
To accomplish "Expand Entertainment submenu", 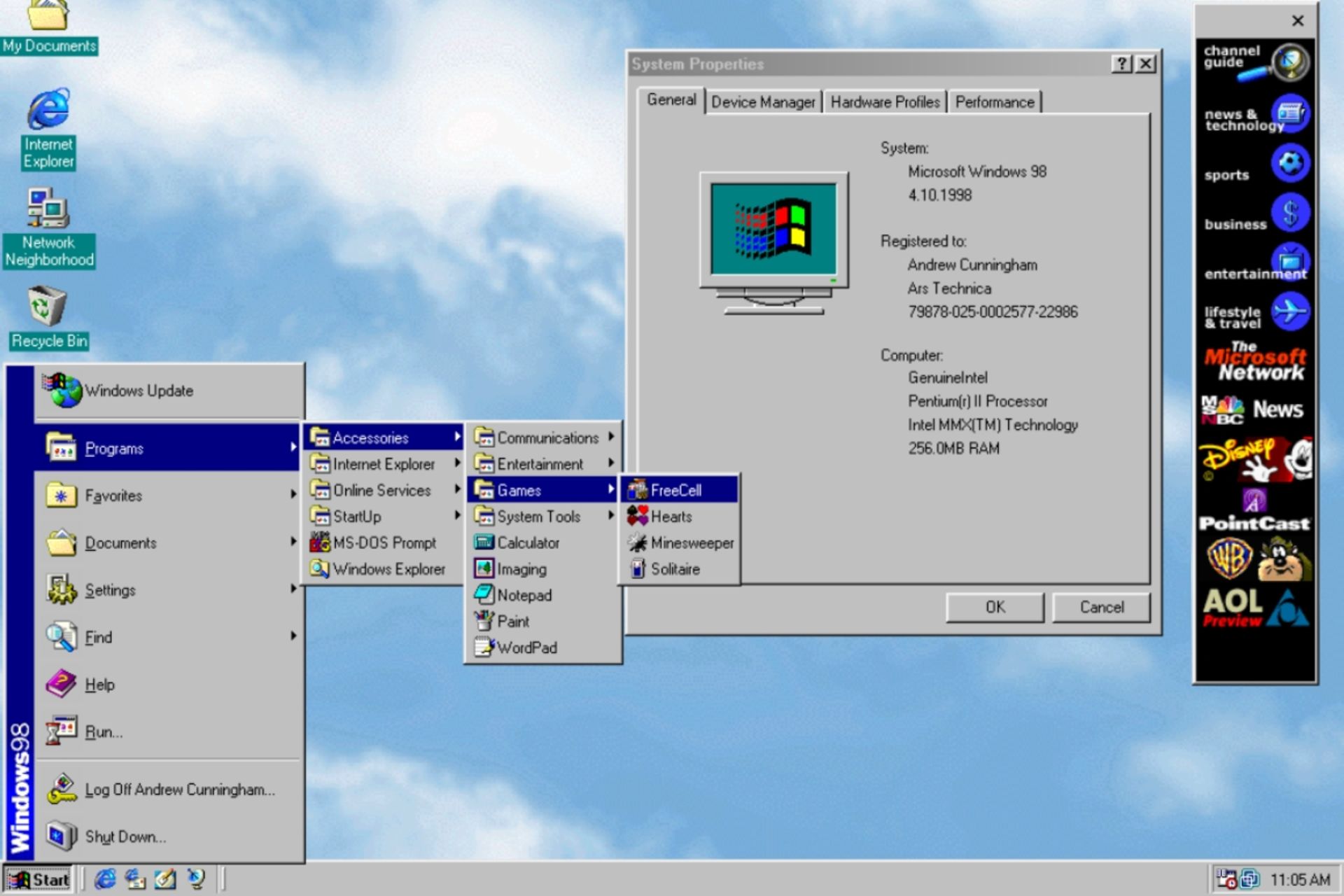I will [543, 464].
